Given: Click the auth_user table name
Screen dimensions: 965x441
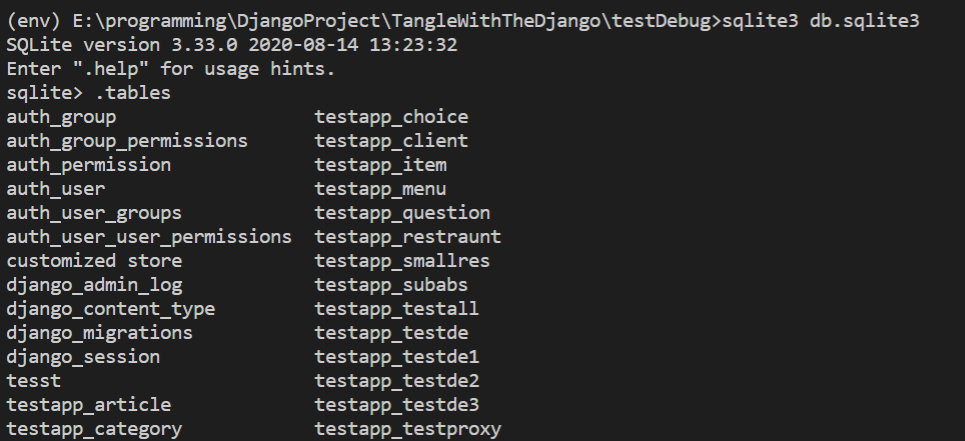Looking at the screenshot, I should (55, 189).
